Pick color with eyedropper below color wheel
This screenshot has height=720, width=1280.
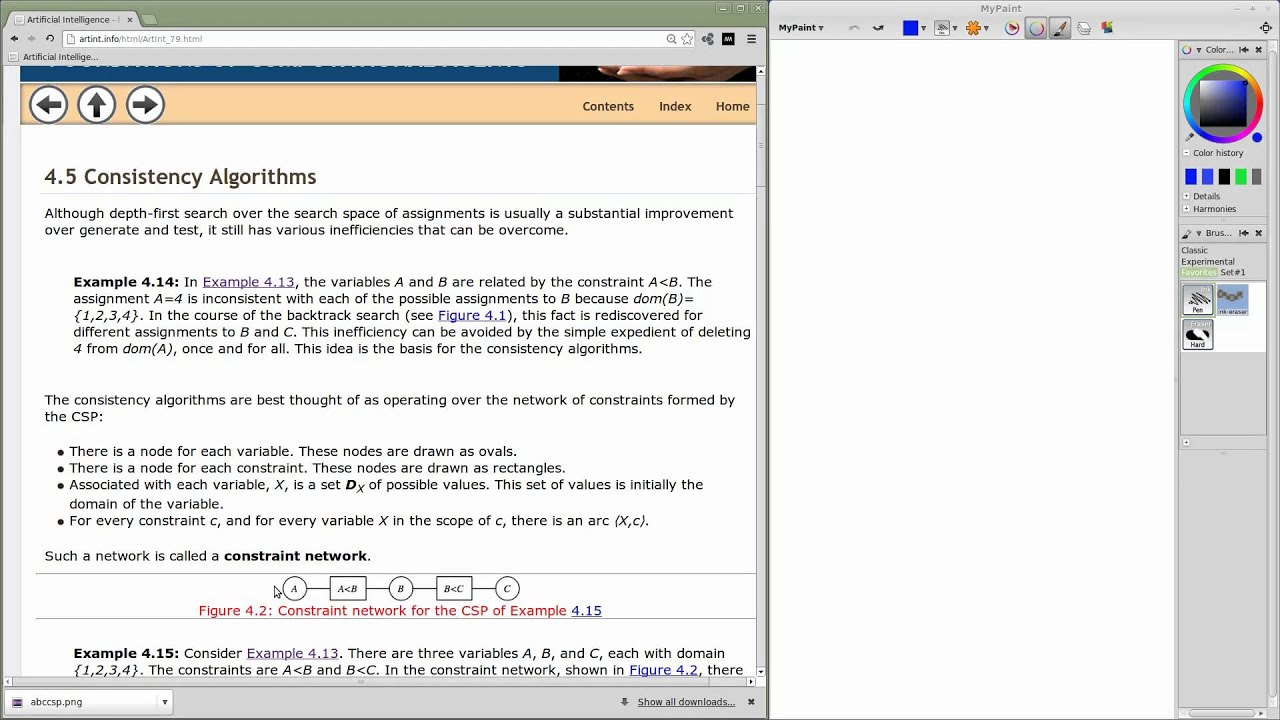pos(1189,137)
